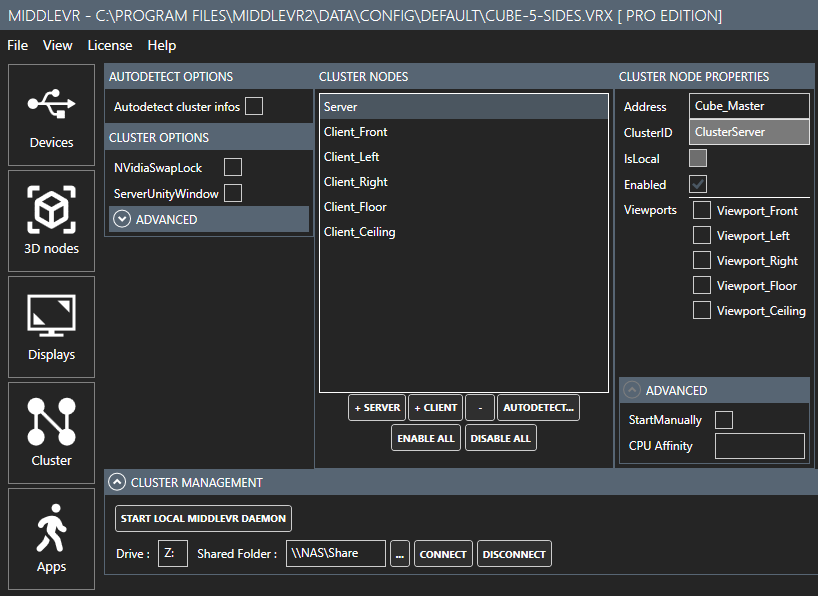Open the Apps panel
The image size is (818, 596).
(x=51, y=538)
